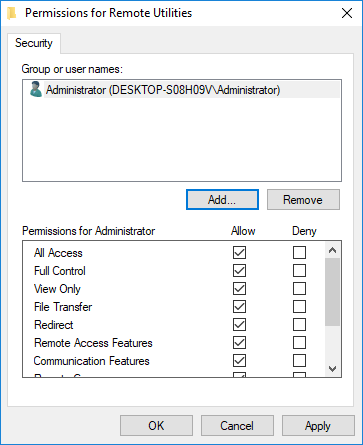Select the Security tab
Viewport: 363px width, 445px height.
(x=34, y=43)
